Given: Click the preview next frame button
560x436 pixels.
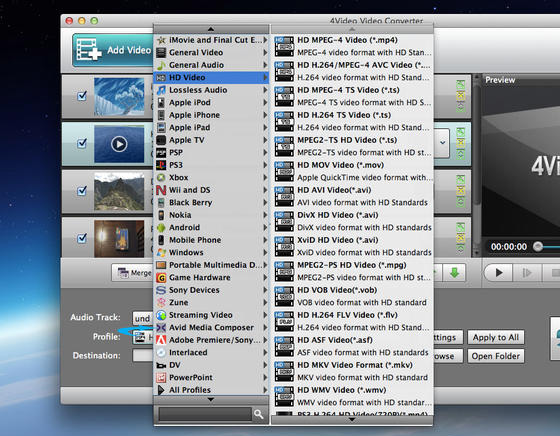Looking at the screenshot, I should point(527,273).
